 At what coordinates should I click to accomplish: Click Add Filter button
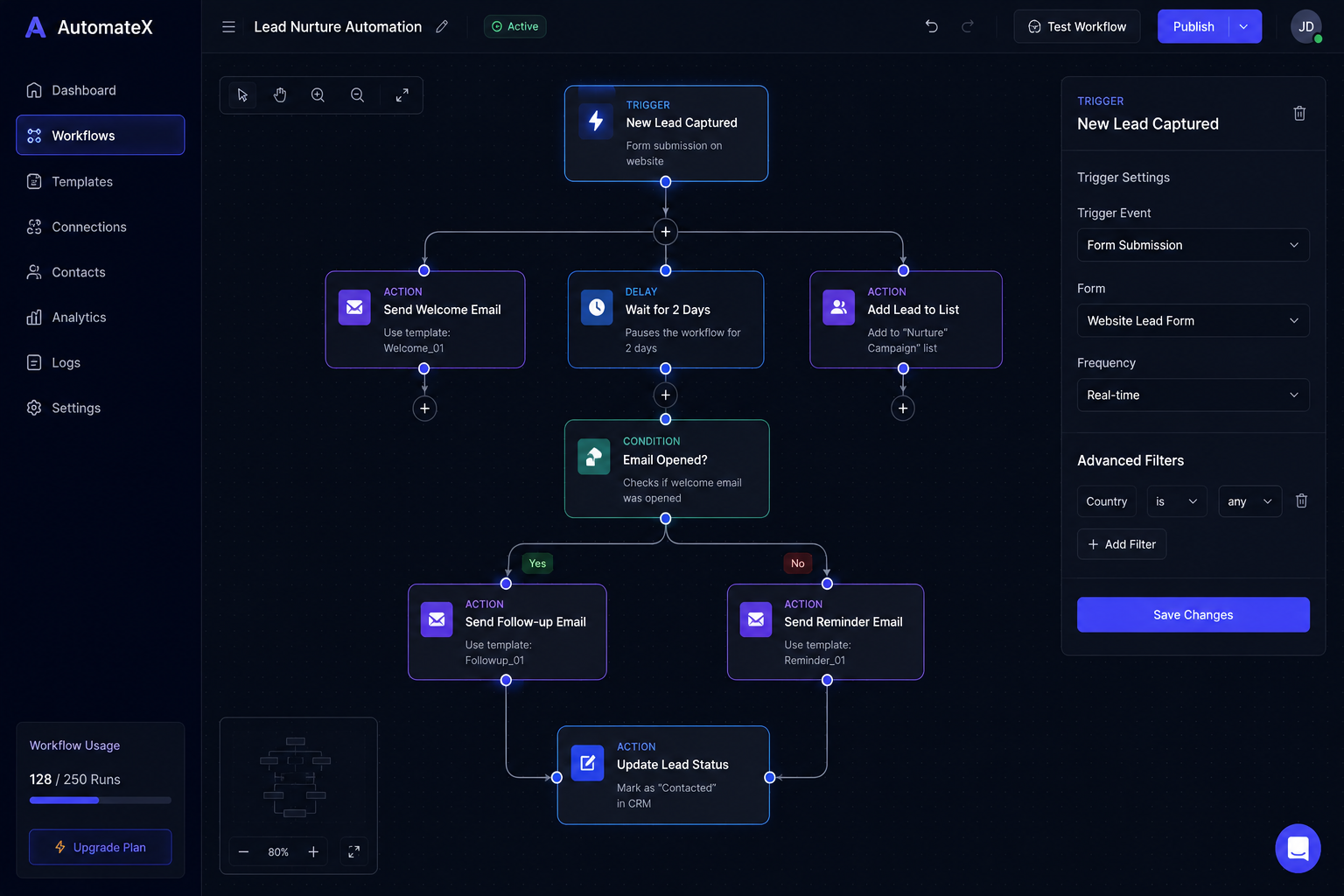tap(1122, 544)
